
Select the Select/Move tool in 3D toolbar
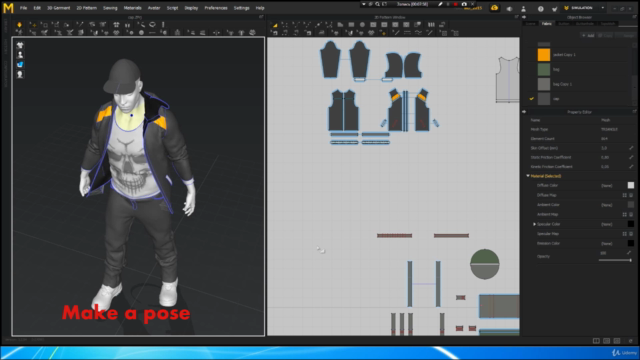(33, 24)
